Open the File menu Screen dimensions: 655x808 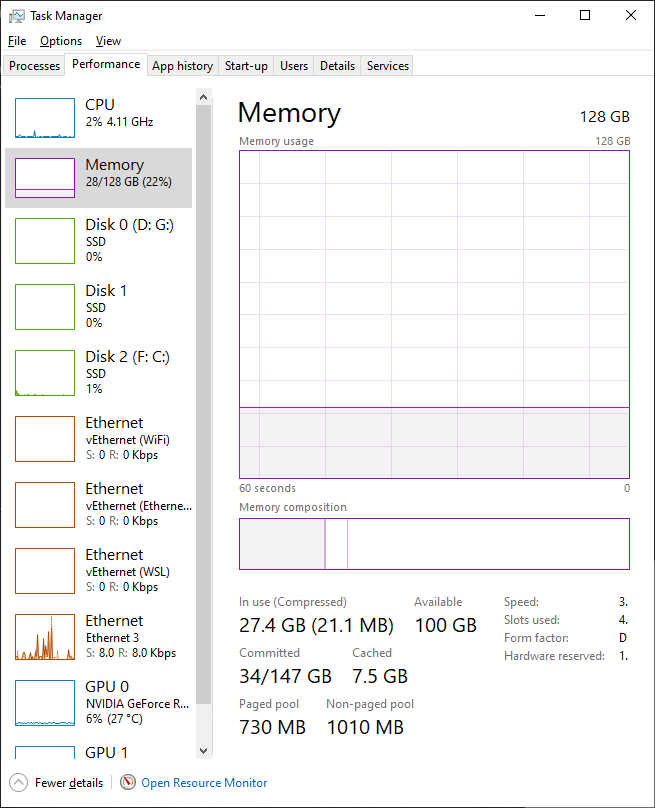pyautogui.click(x=17, y=41)
